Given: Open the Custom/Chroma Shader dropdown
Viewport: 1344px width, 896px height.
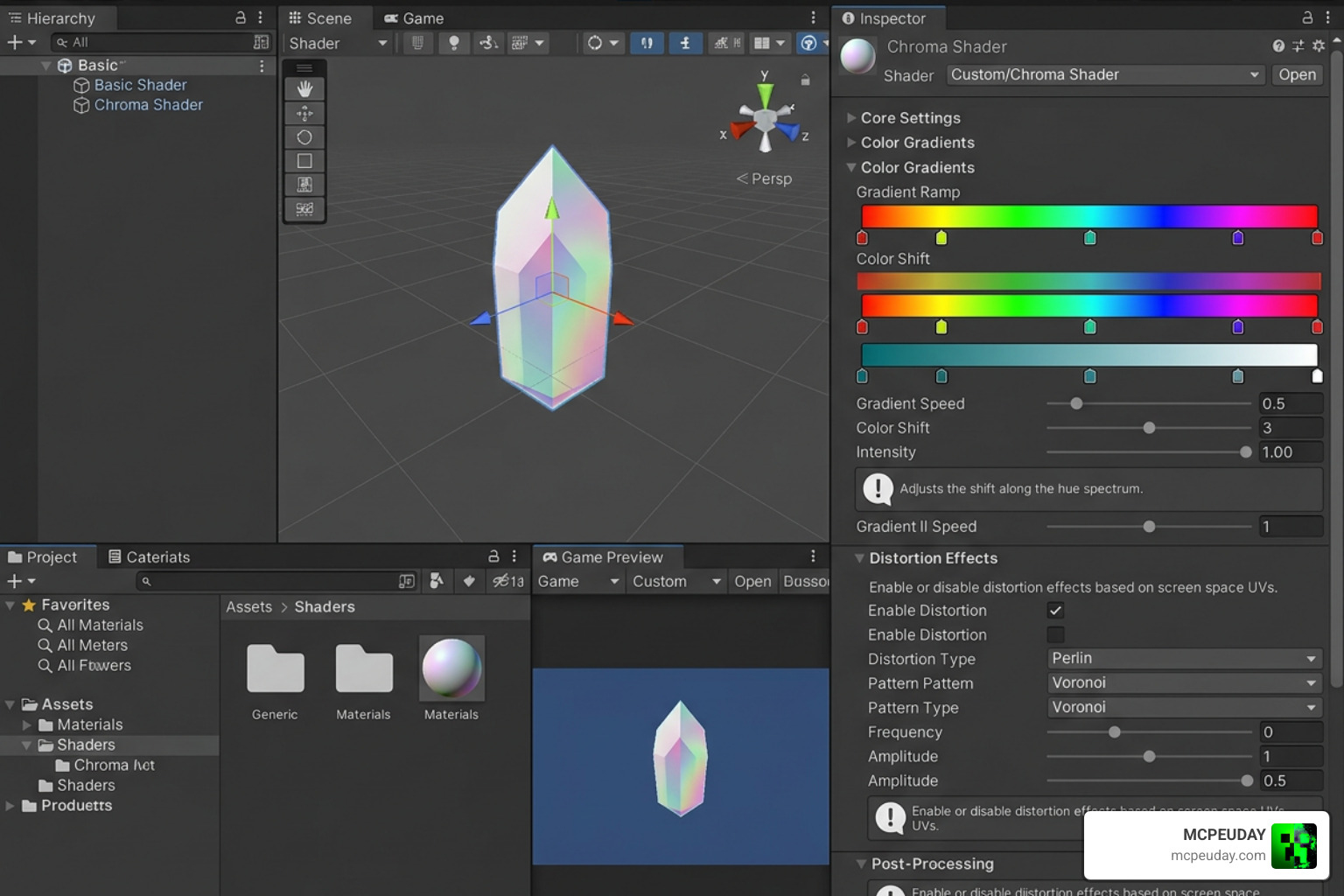Looking at the screenshot, I should pos(1106,75).
